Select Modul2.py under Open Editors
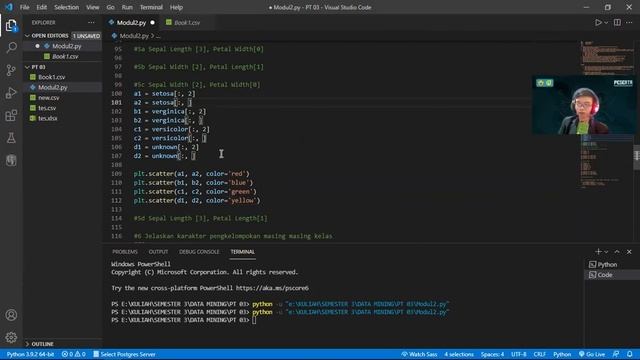Image resolution: width=640 pixels, height=360 pixels. click(x=67, y=46)
